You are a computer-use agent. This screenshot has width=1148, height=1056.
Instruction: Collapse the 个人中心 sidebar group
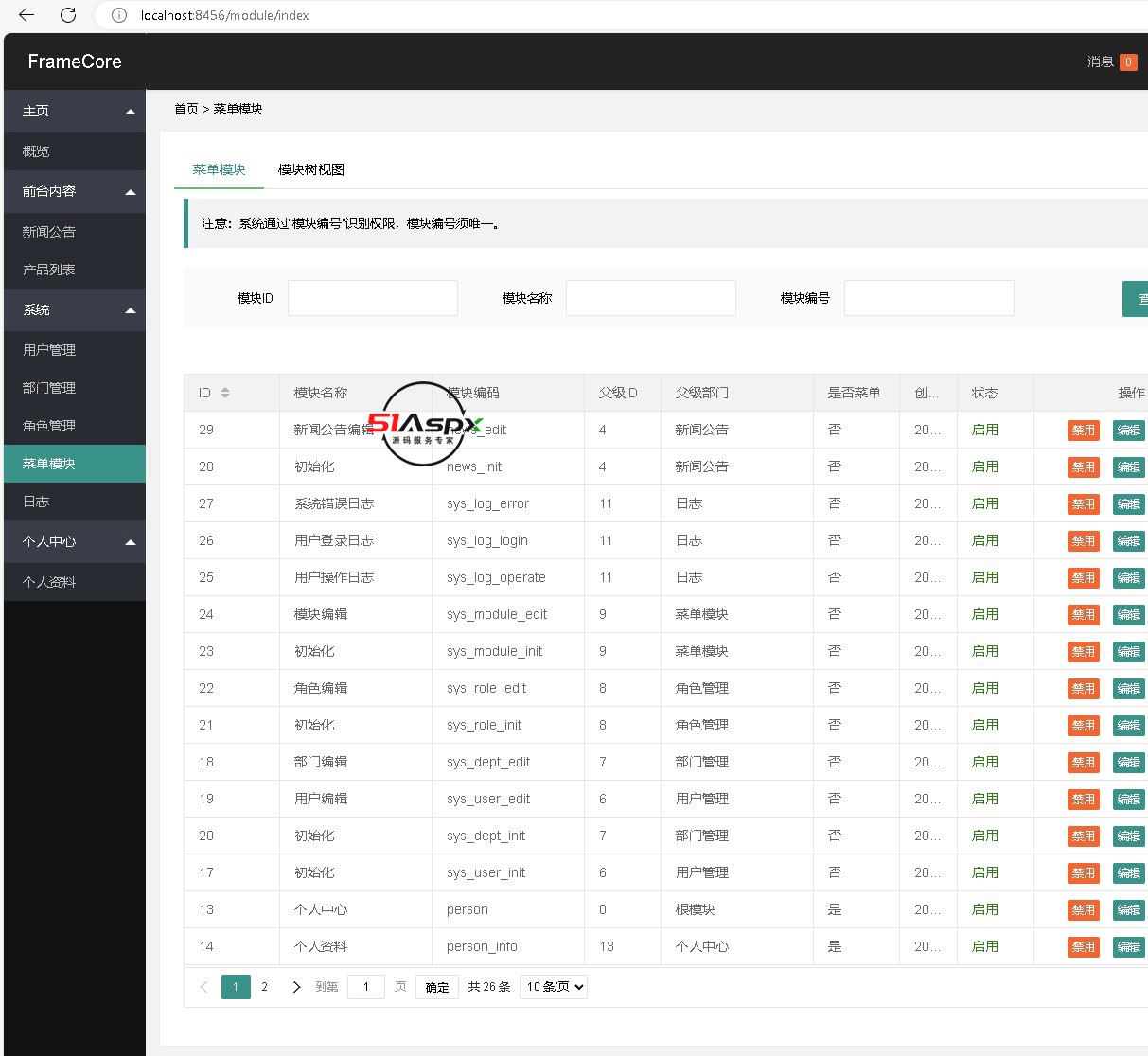75,541
